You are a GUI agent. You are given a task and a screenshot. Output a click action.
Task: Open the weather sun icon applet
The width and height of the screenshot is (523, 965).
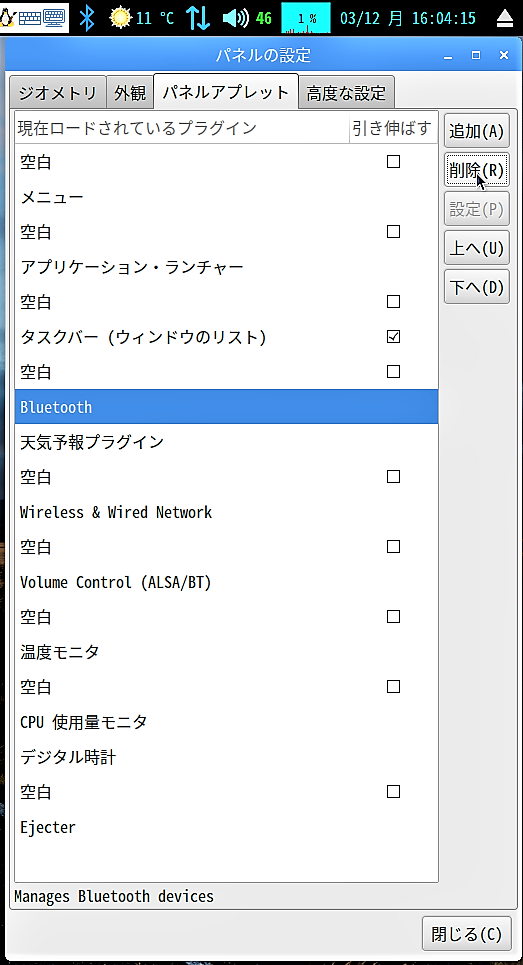click(121, 17)
